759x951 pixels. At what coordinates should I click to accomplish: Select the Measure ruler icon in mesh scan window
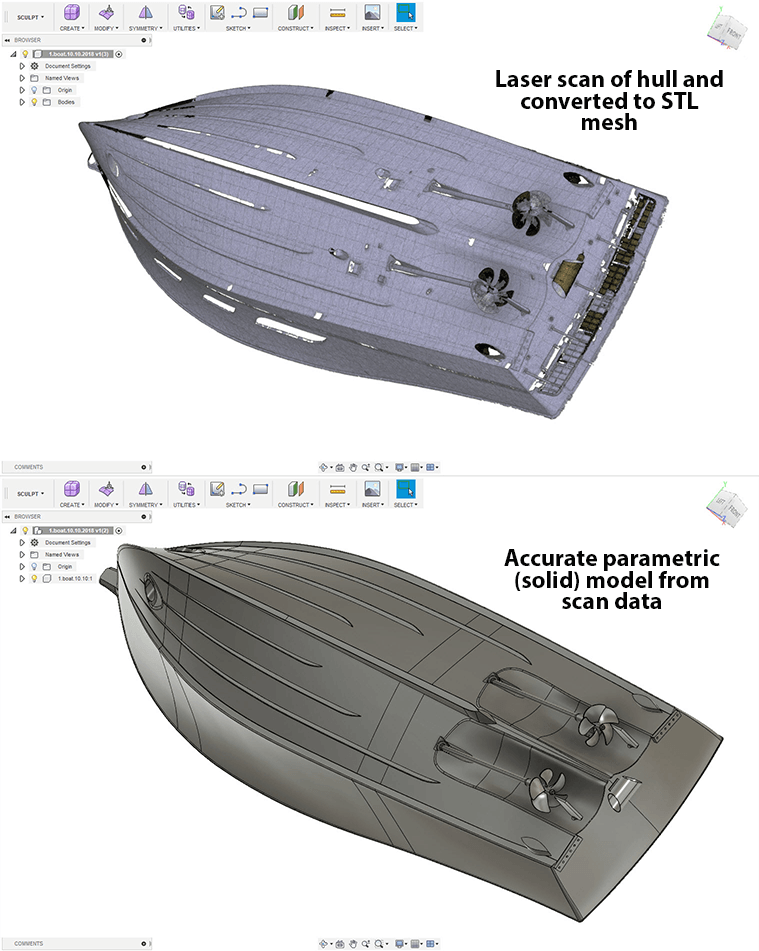[337, 13]
